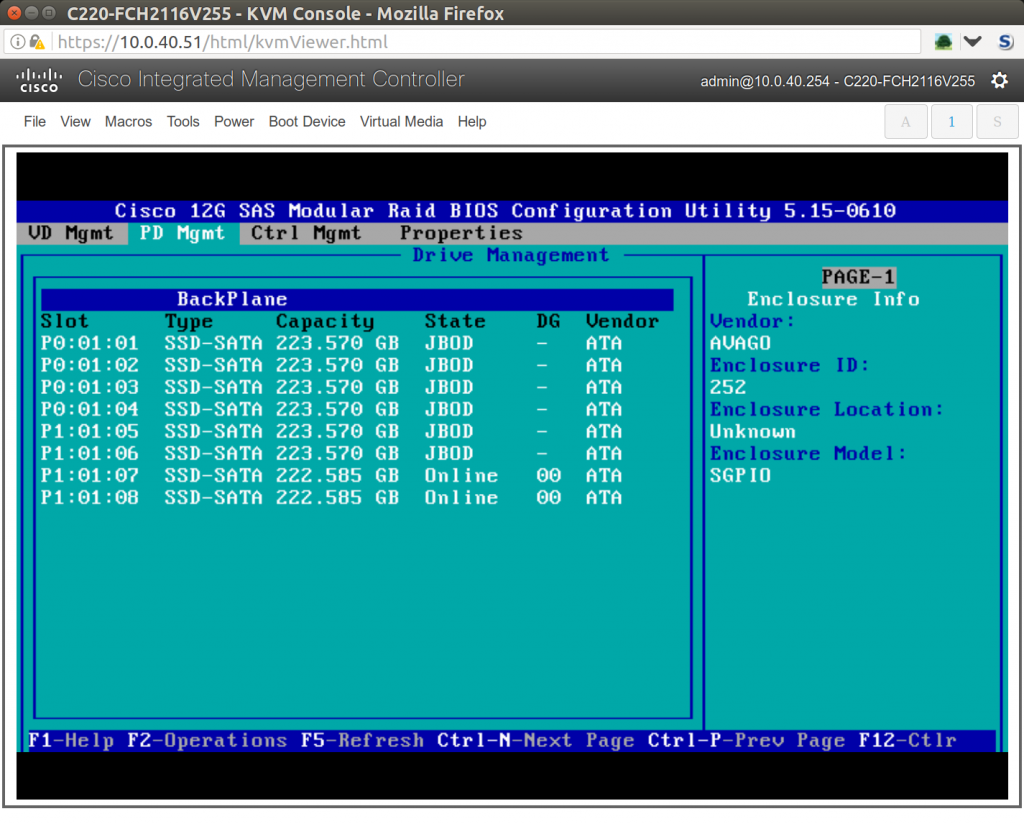Click the JBOD state of P0:01:01
The width and height of the screenshot is (1024, 824).
tap(449, 343)
